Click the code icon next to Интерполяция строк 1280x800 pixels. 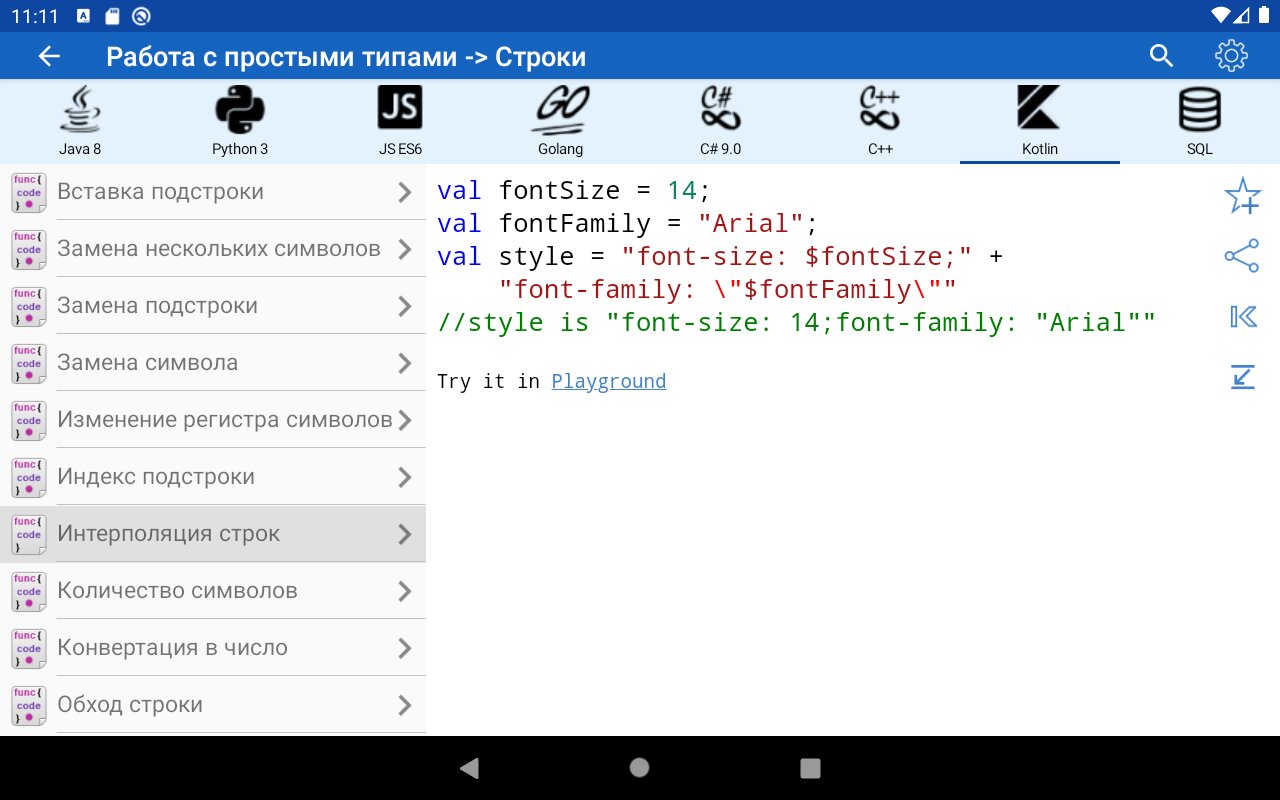click(28, 534)
